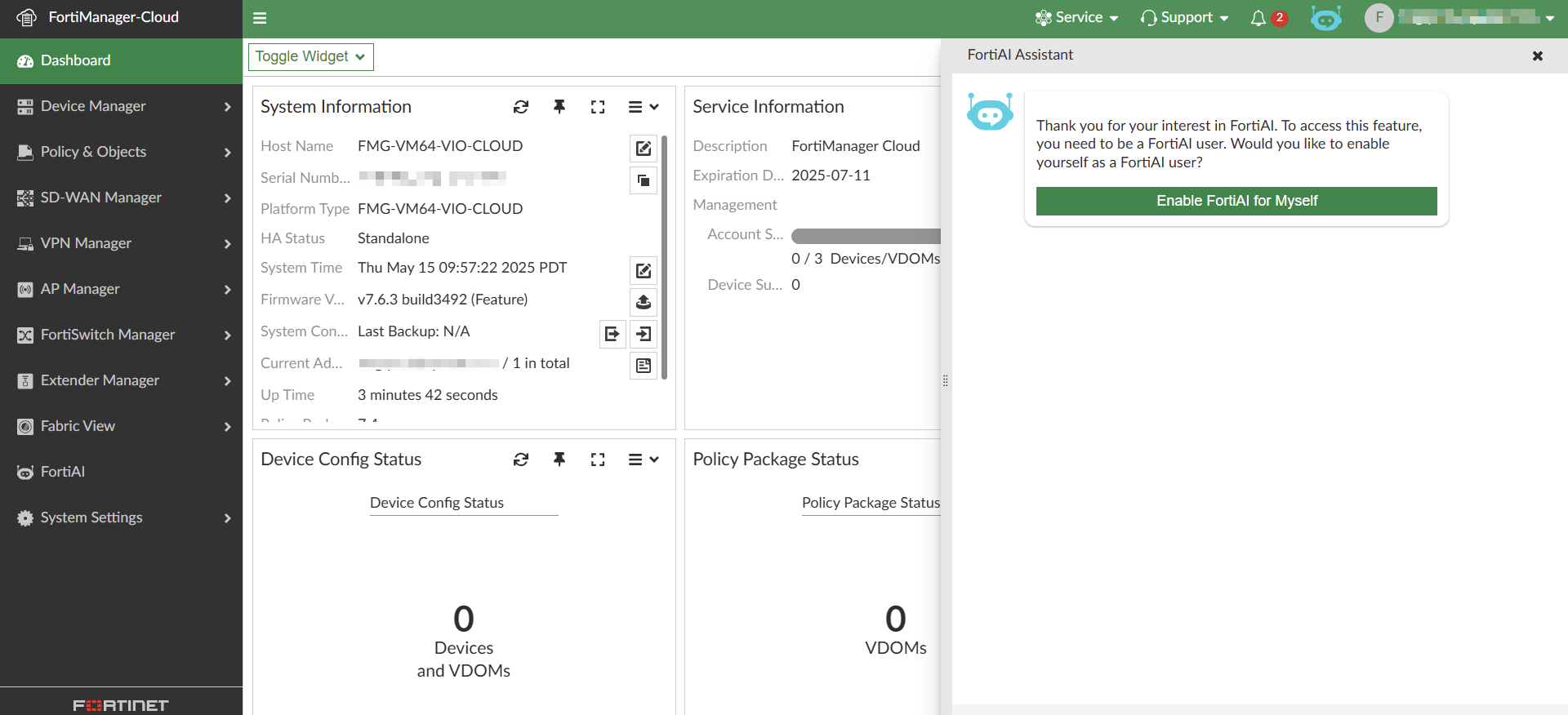Open the notifications bell
This screenshot has height=715, width=1568.
[x=1258, y=18]
